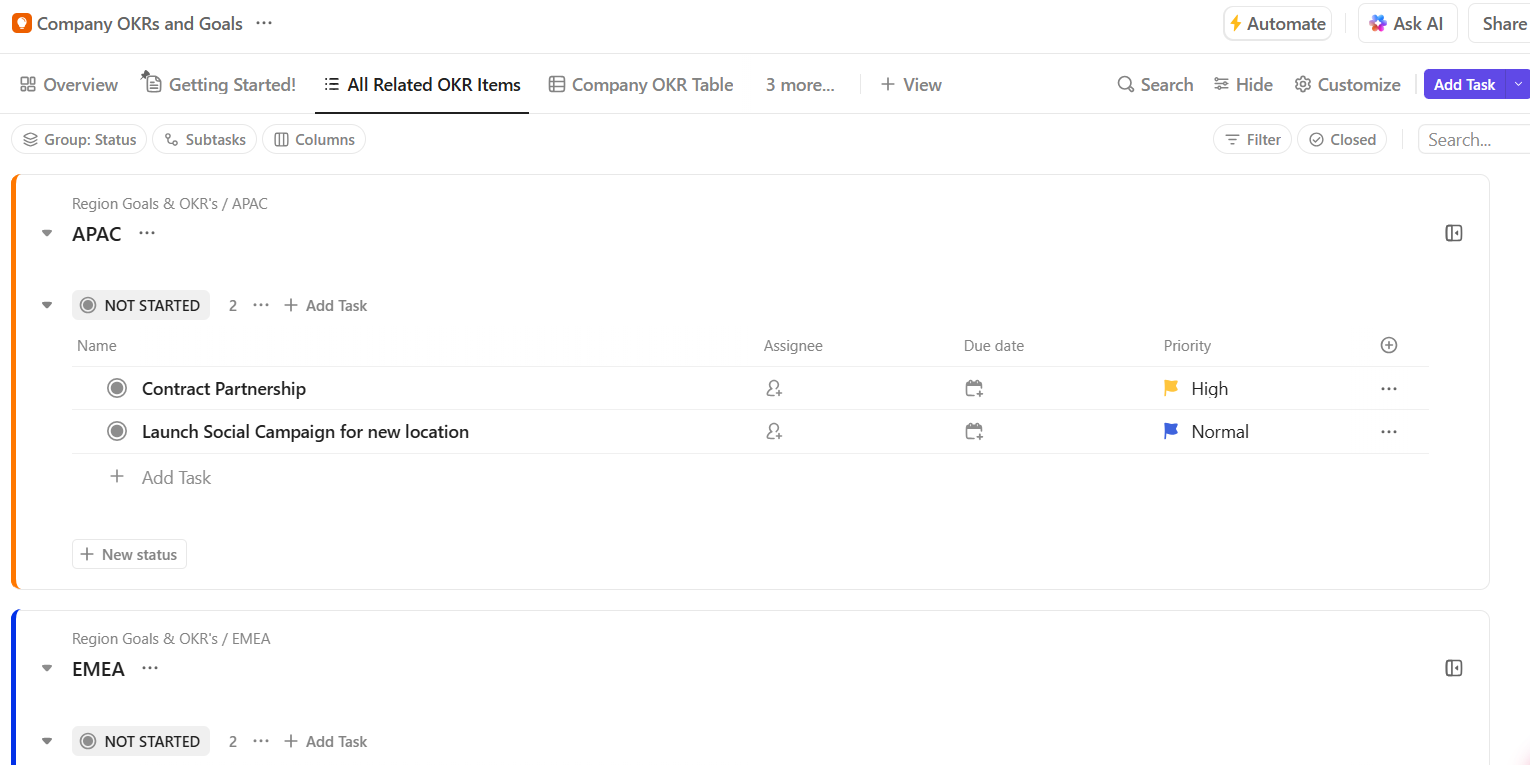The image size is (1530, 765).
Task: Click the New status button
Action: [129, 555]
